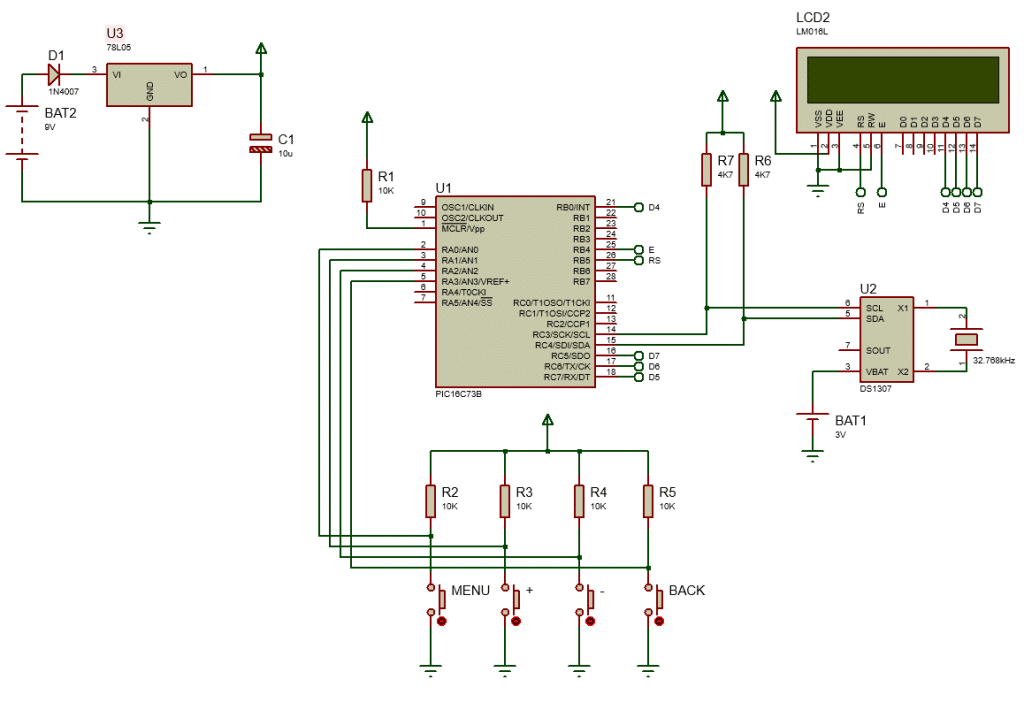This screenshot has width=1024, height=710.
Task: Select the LCD2 reference label
Action: (x=812, y=18)
